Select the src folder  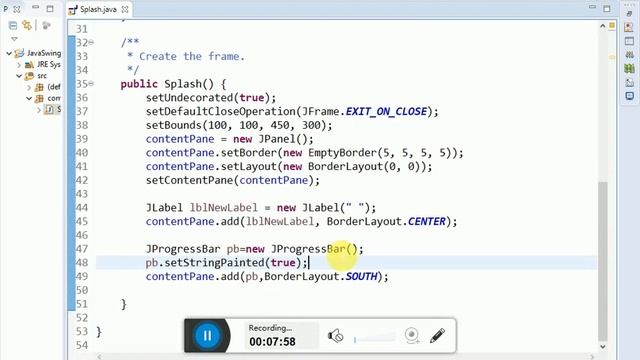(x=42, y=76)
